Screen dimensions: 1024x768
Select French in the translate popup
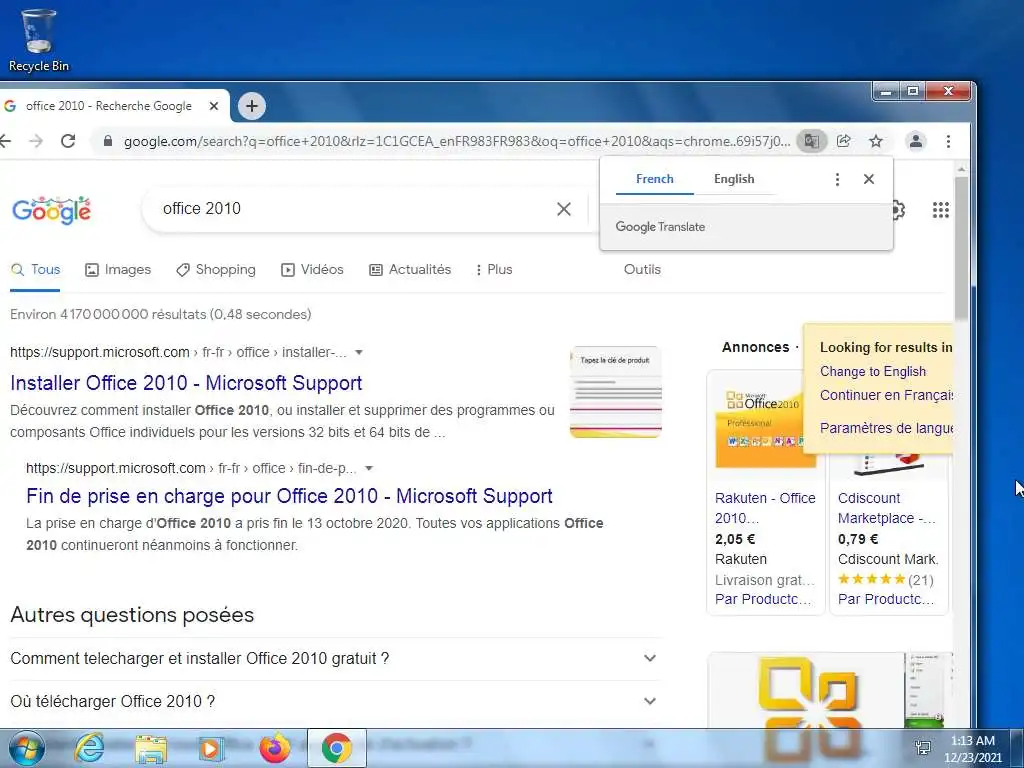(654, 179)
